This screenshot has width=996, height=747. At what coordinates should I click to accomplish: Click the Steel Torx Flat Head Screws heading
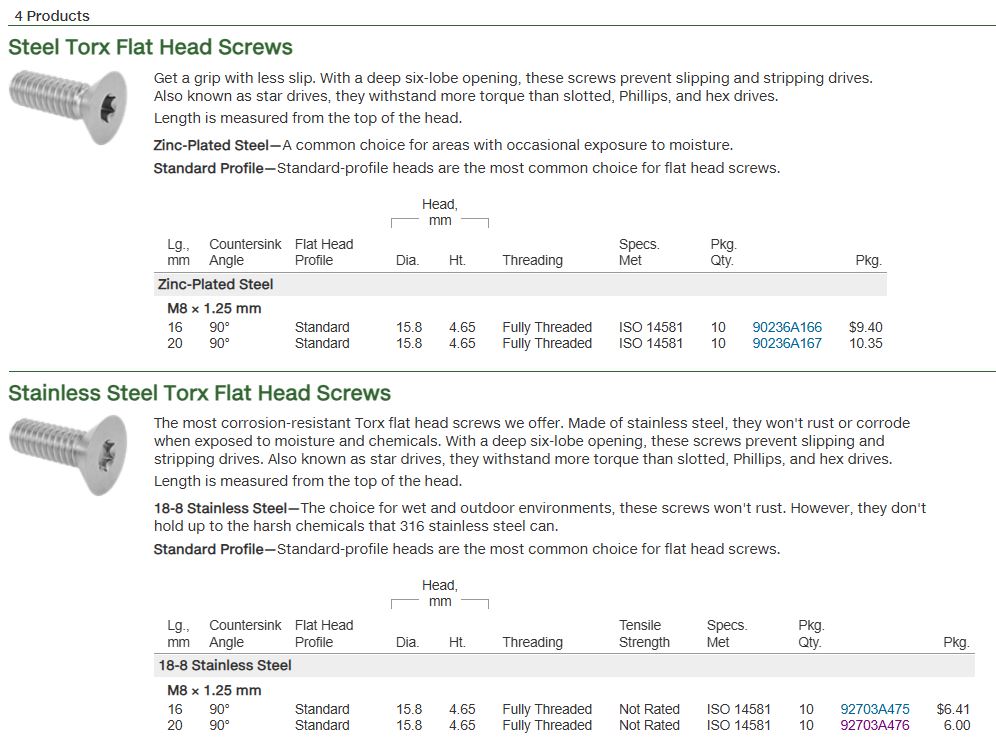tap(150, 47)
